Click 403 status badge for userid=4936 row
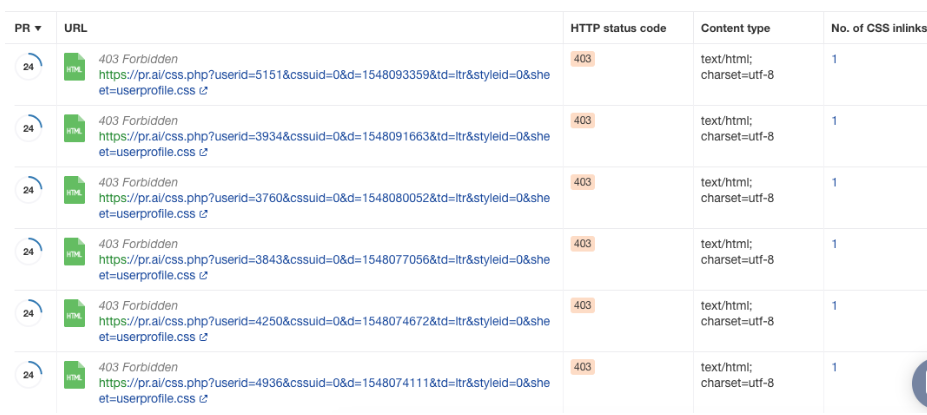Image resolution: width=927 pixels, height=415 pixels. pyautogui.click(x=582, y=367)
